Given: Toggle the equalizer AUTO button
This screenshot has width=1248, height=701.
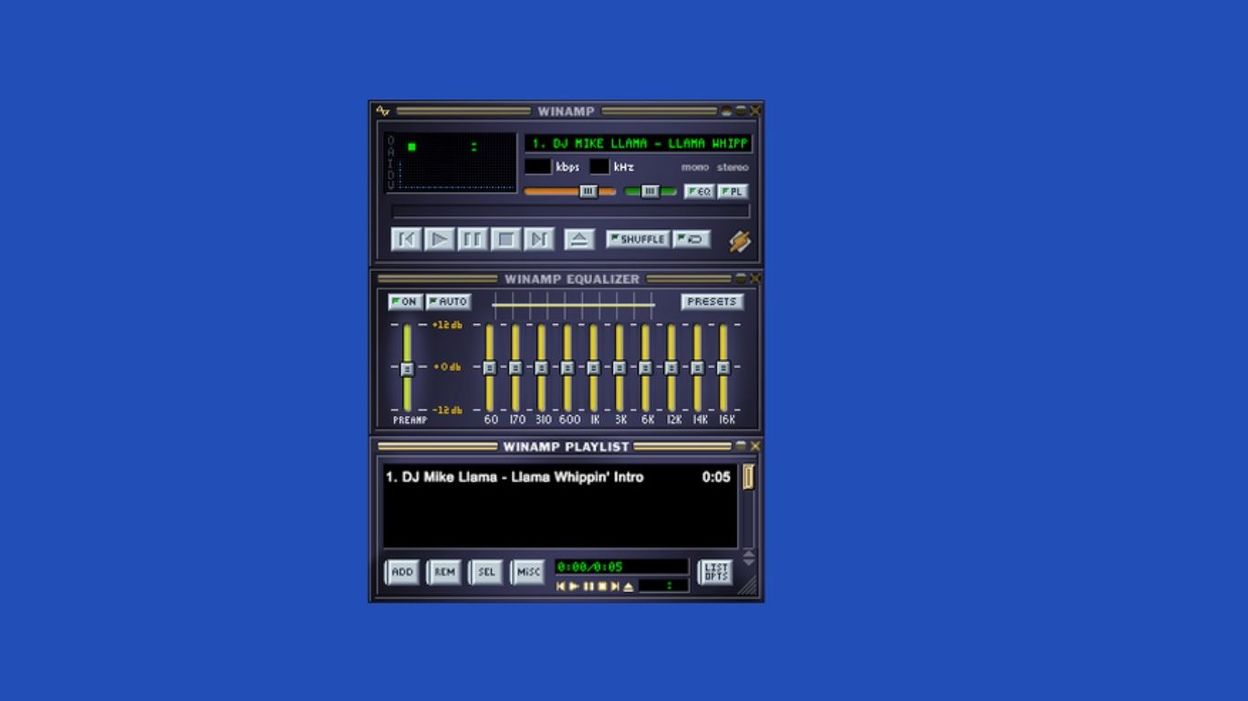Looking at the screenshot, I should (448, 301).
